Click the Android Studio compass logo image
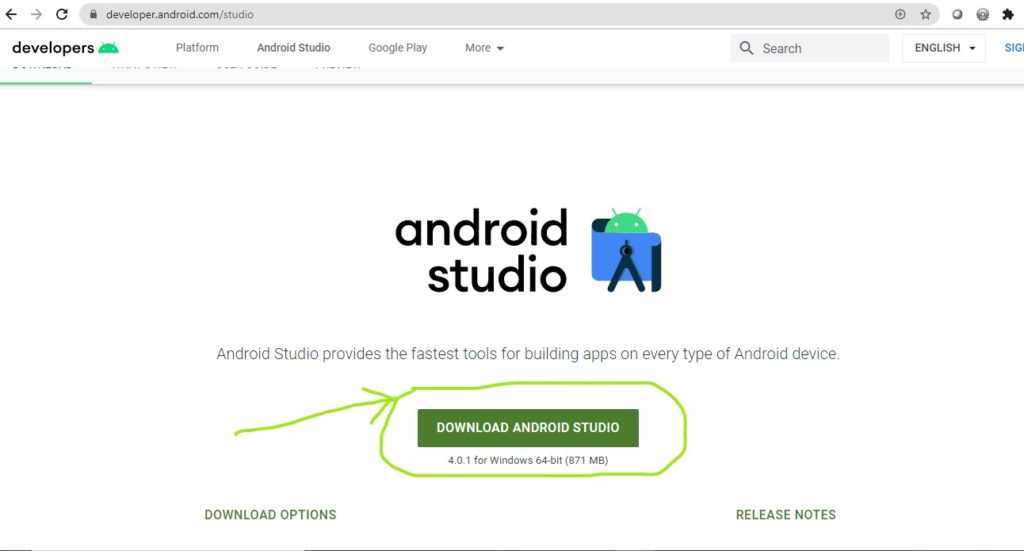The height and width of the screenshot is (551, 1024). tap(626, 251)
